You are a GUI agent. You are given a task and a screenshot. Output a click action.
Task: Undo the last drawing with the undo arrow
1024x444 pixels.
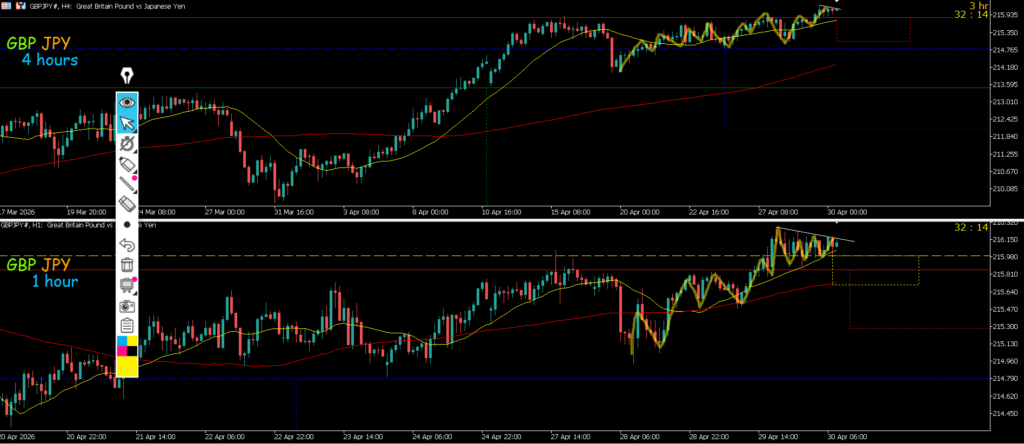tap(127, 245)
